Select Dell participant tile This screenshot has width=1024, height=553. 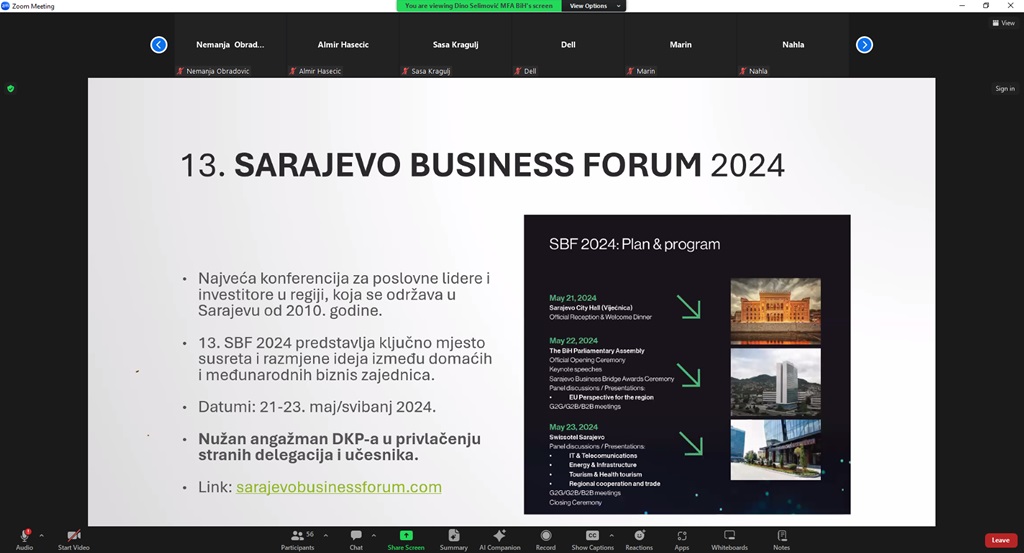(x=568, y=44)
